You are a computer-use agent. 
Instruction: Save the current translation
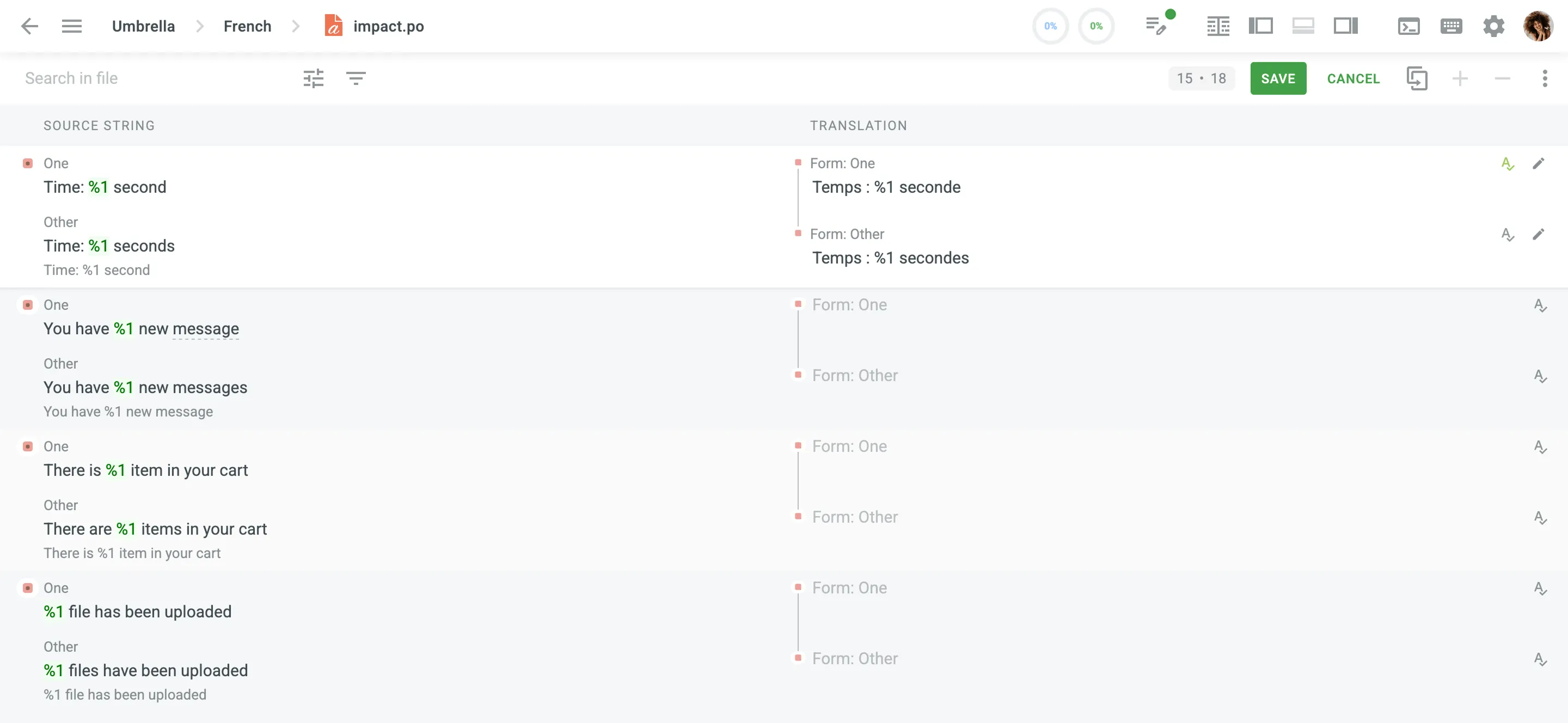pos(1278,78)
